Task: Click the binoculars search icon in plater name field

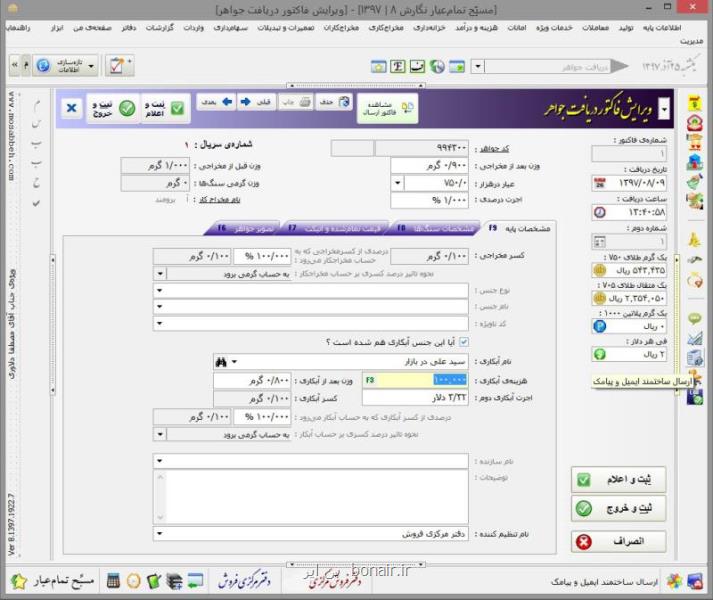Action: 221,362
